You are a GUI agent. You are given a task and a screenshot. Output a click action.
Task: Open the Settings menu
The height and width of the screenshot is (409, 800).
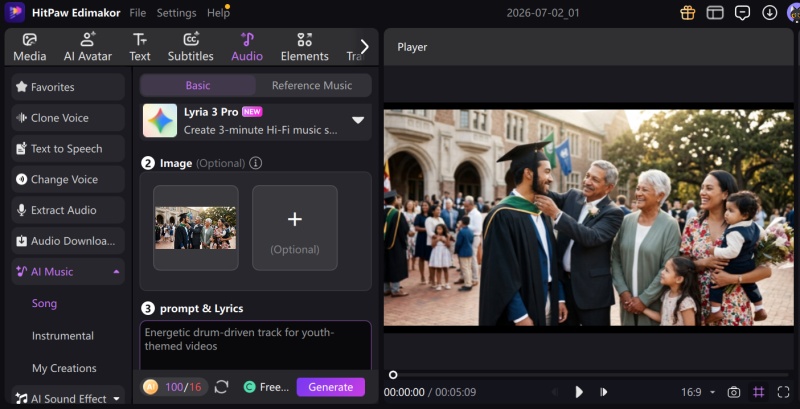tap(177, 13)
